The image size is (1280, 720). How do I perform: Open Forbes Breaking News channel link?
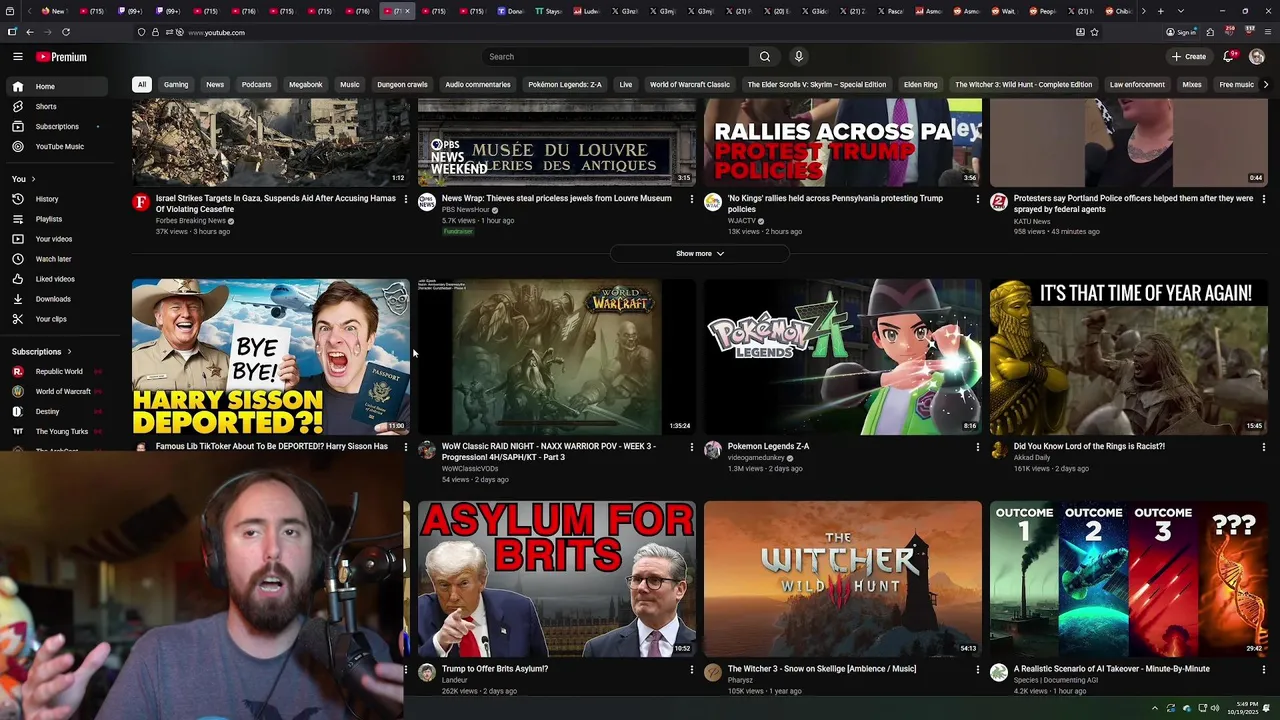[190, 221]
